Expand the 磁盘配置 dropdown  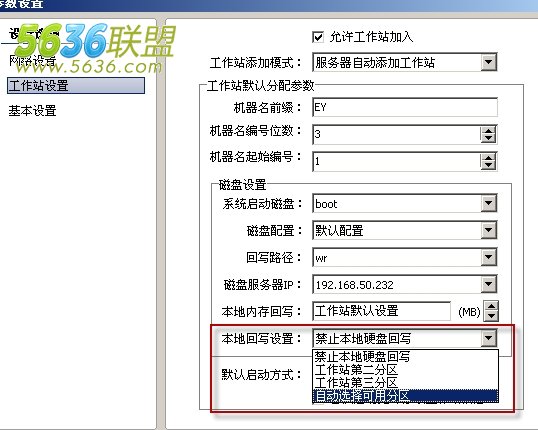489,230
